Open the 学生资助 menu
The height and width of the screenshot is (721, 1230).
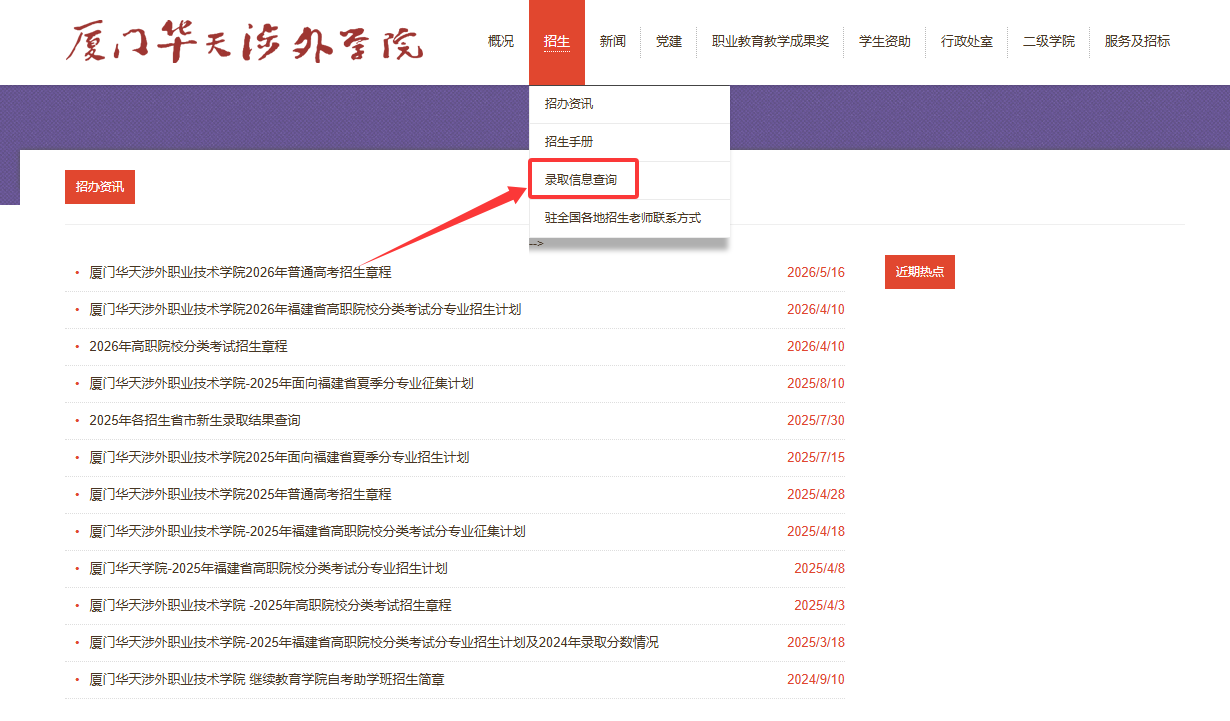(x=885, y=41)
